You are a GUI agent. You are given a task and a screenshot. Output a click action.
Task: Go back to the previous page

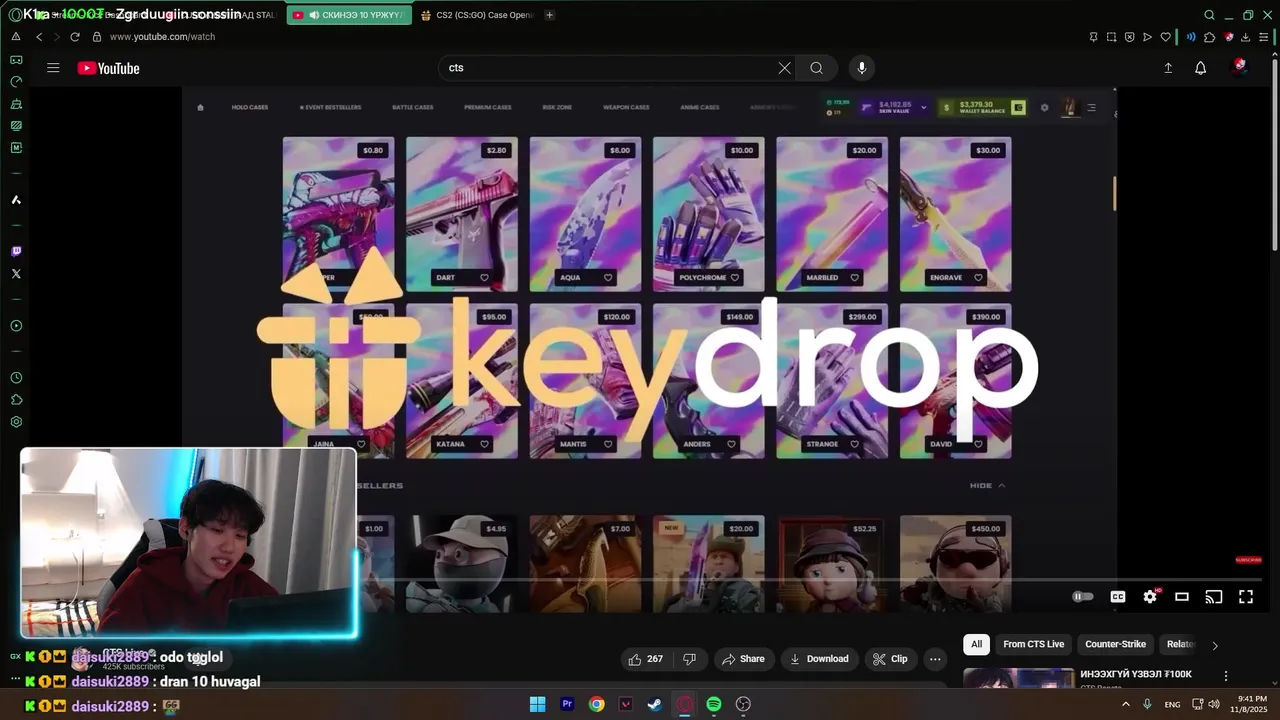pyautogui.click(x=39, y=37)
